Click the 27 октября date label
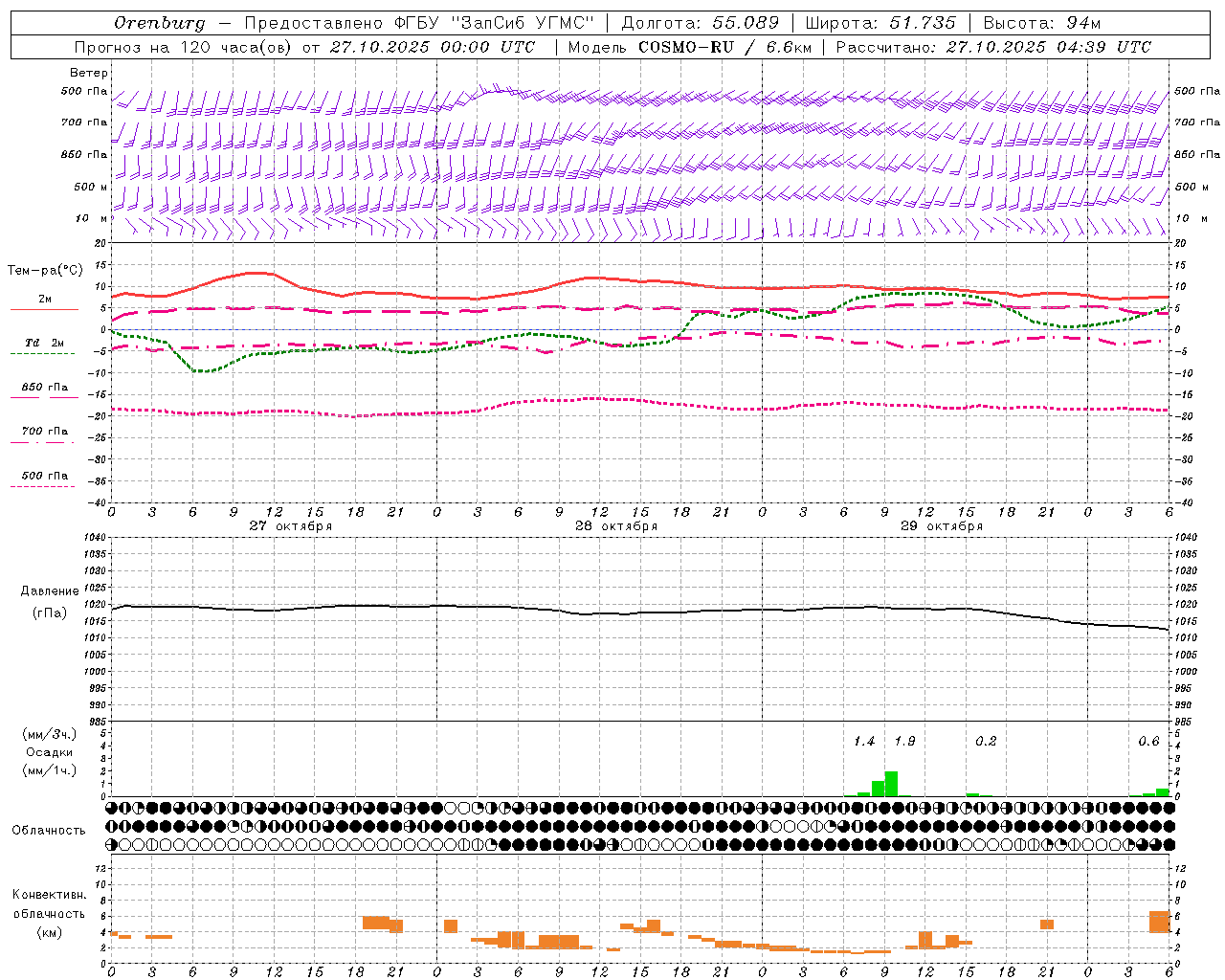Screen dimensions: 1225x980 tap(291, 526)
